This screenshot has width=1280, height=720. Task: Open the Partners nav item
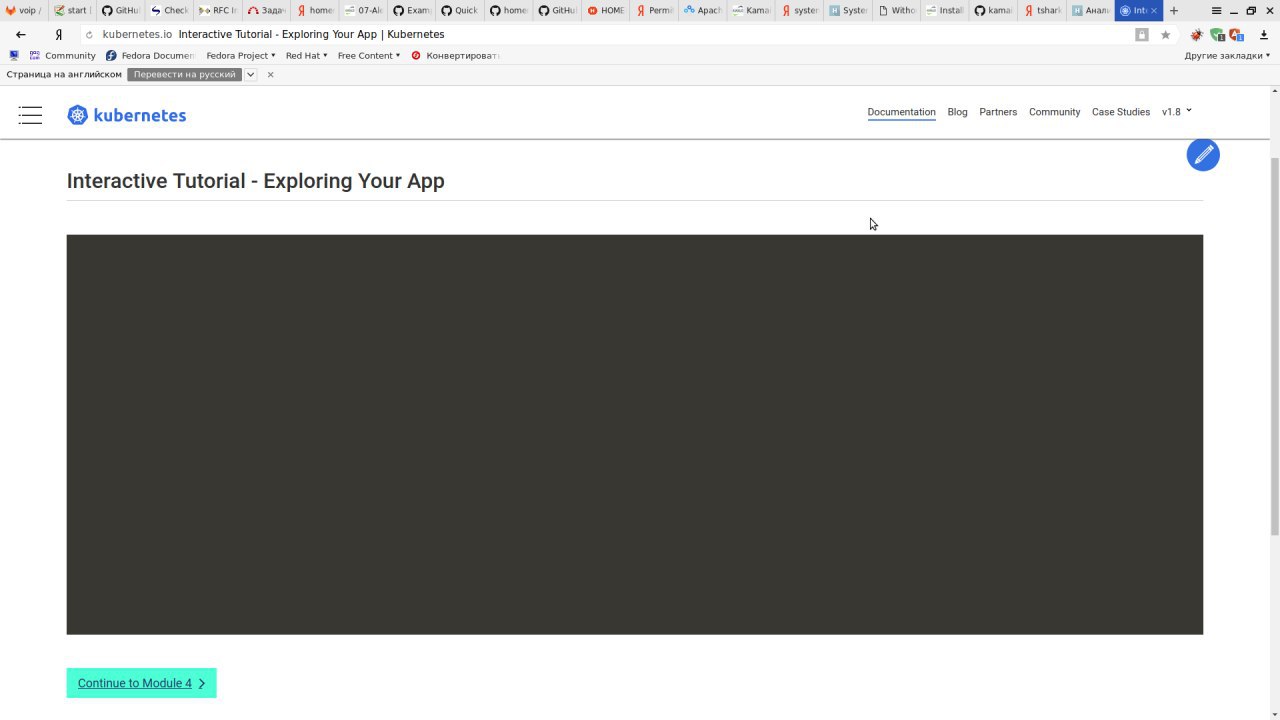tap(998, 112)
